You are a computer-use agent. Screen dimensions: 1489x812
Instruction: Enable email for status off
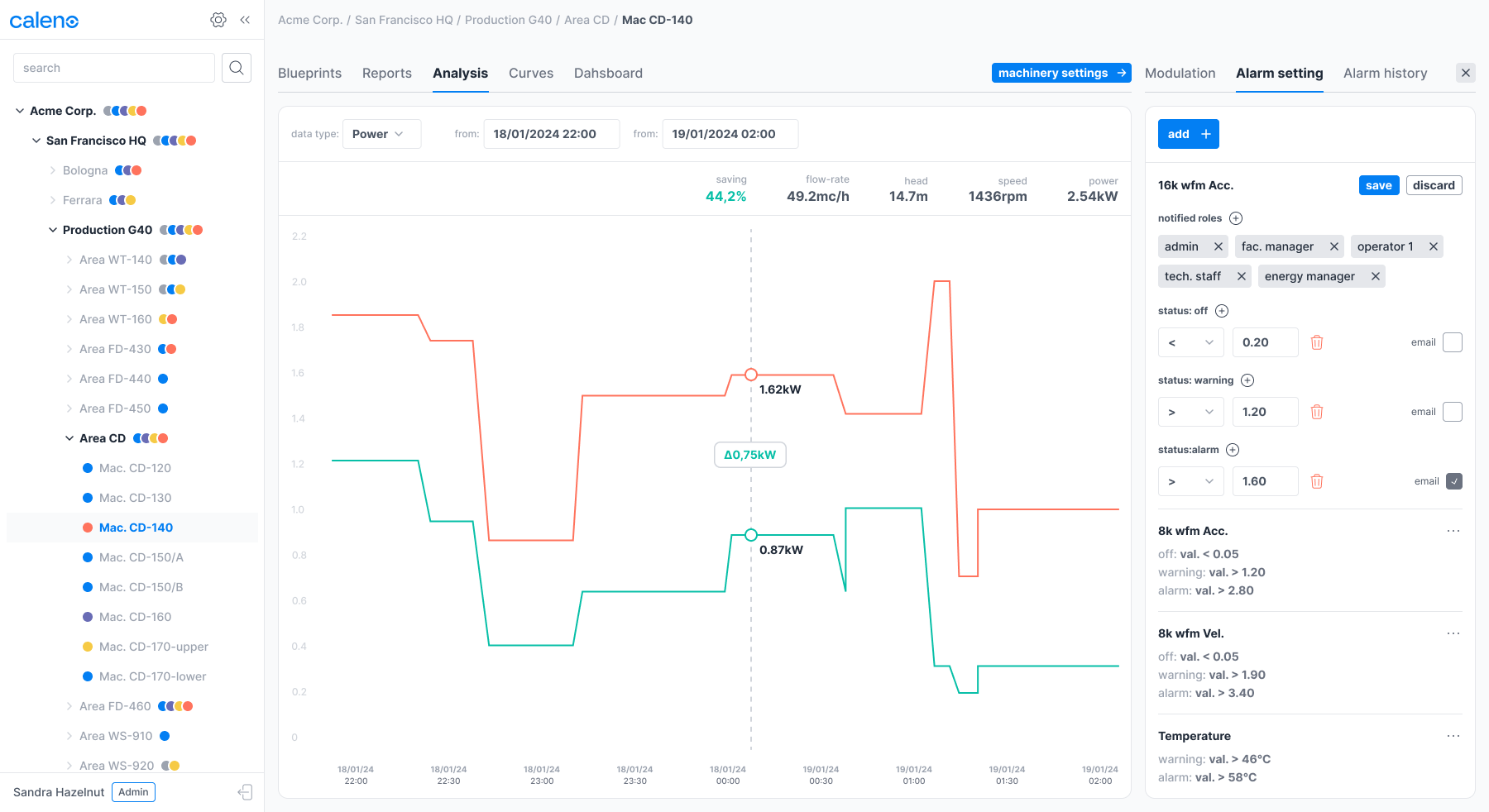pos(1453,342)
